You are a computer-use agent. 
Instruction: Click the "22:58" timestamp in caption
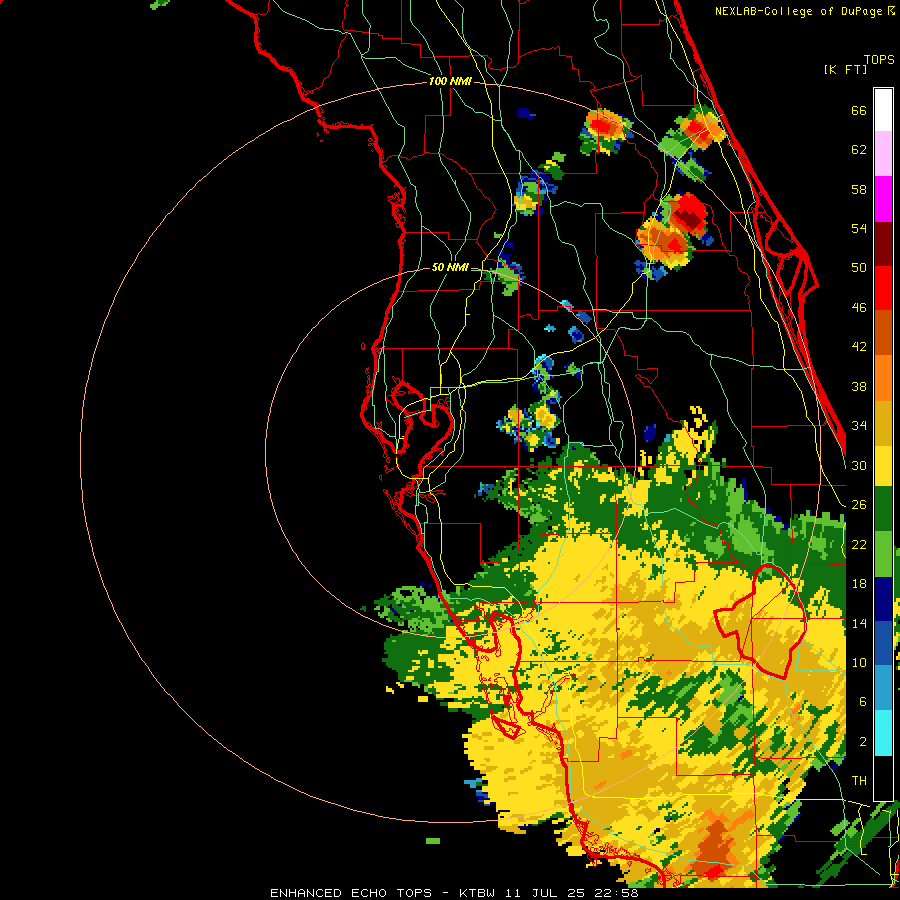pos(615,893)
